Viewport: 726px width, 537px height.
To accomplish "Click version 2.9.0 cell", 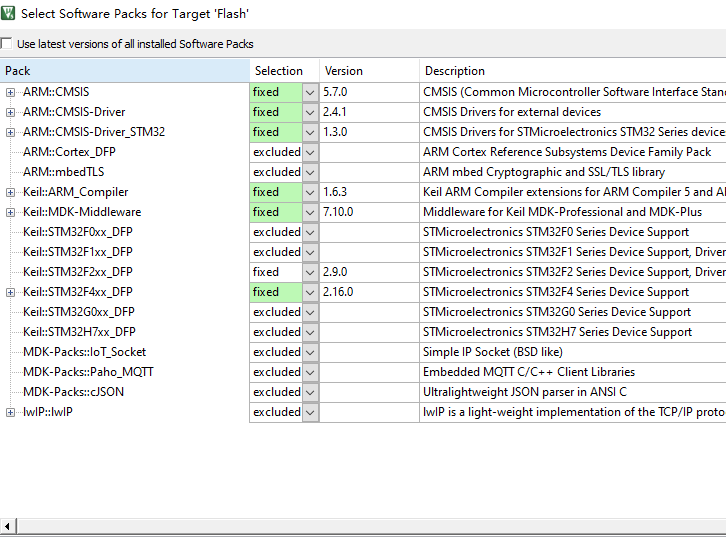I will pyautogui.click(x=369, y=272).
